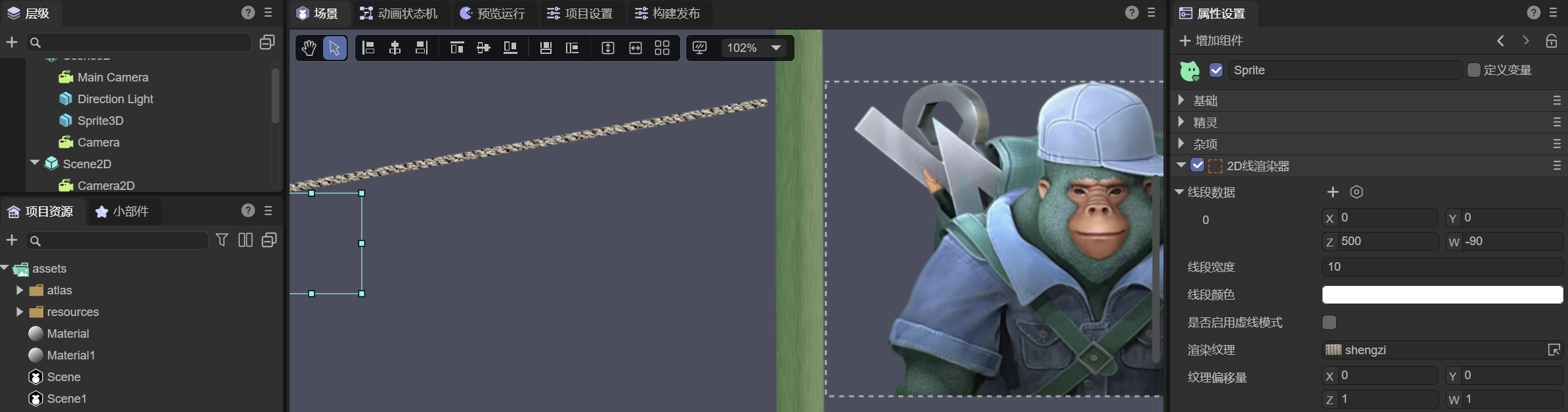Click the align left edges icon
The width and height of the screenshot is (1568, 412).
[368, 48]
